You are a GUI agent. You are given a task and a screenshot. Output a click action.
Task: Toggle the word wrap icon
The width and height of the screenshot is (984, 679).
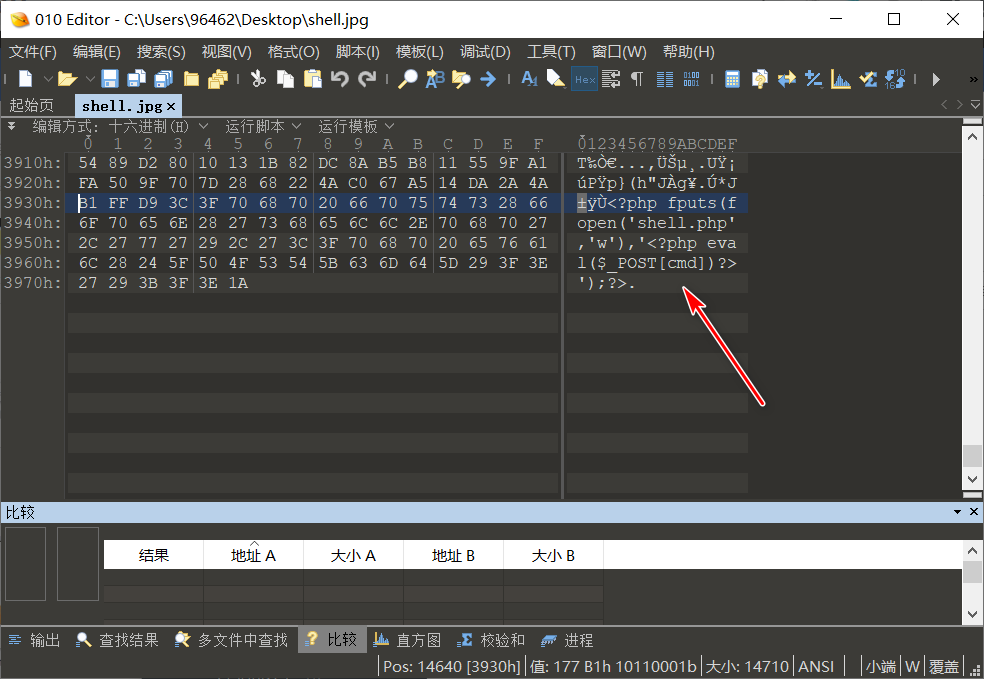[611, 78]
